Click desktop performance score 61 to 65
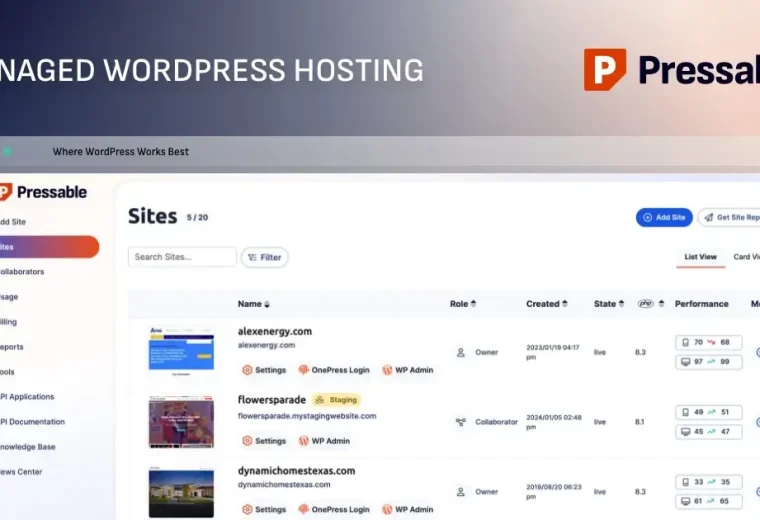 coord(709,501)
